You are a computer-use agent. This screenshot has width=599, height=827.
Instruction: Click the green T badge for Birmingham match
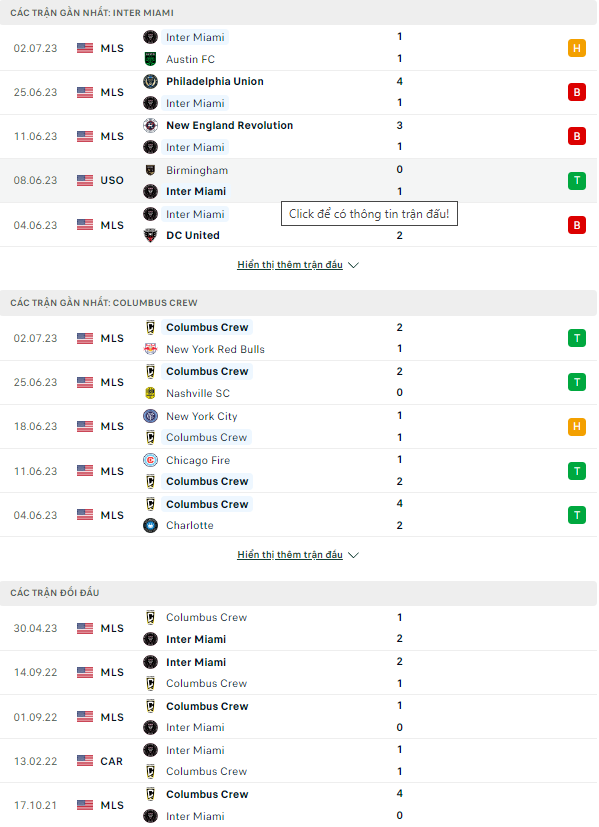click(x=577, y=181)
